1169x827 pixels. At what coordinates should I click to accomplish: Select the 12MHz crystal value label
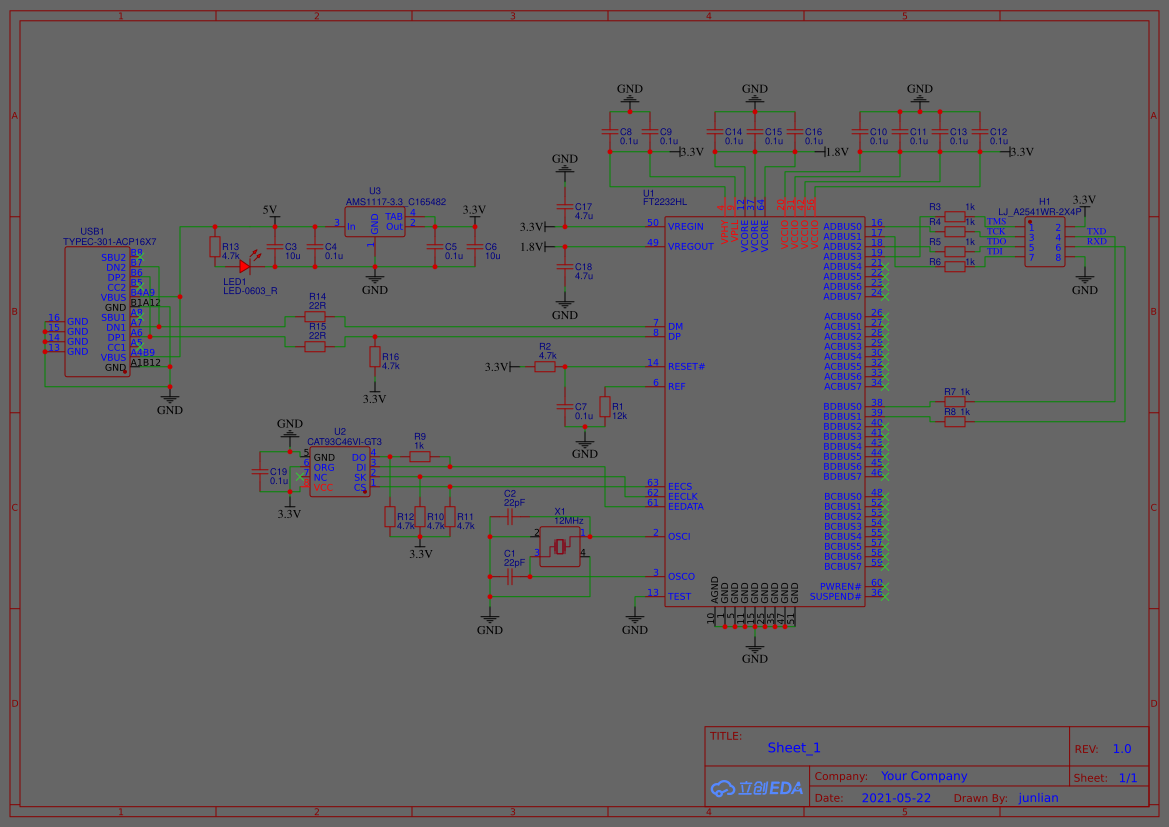pos(569,521)
